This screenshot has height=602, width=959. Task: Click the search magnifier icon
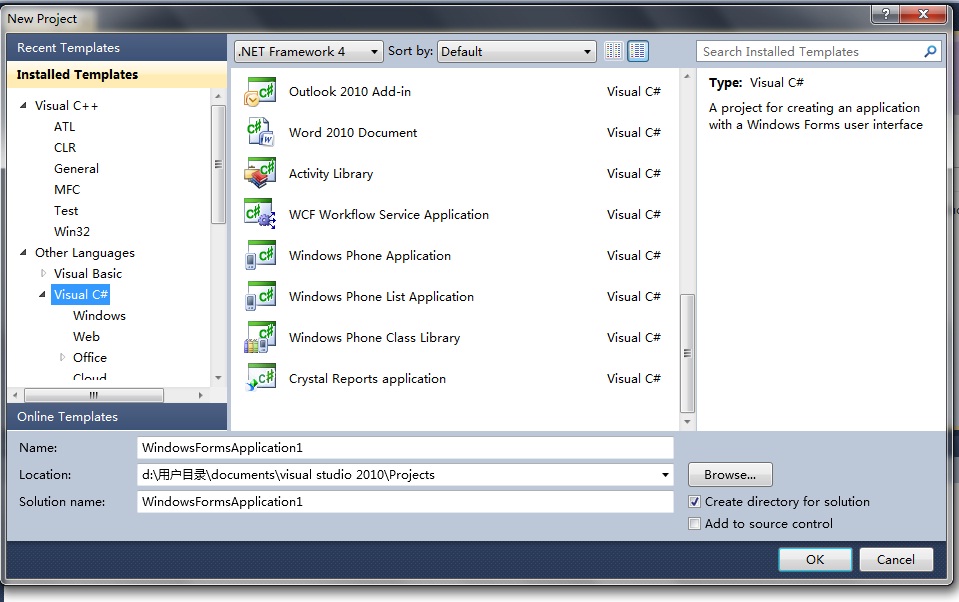930,51
